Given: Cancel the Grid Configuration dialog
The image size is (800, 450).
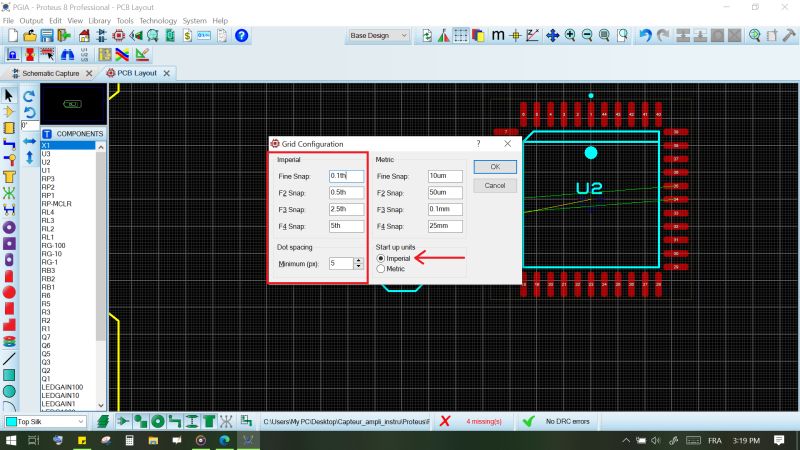Looking at the screenshot, I should [495, 186].
